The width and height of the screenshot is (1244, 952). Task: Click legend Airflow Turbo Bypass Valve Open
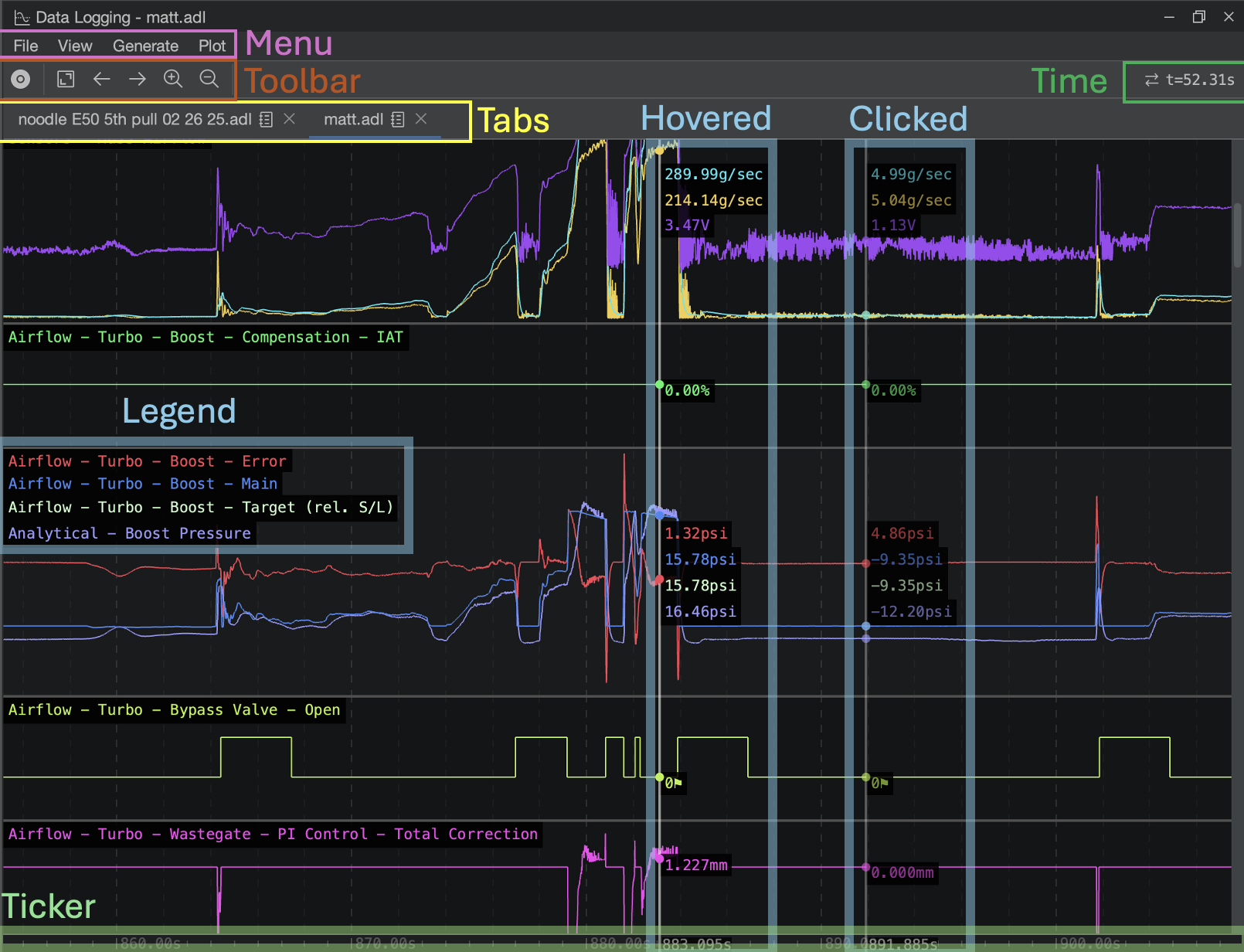pos(175,709)
